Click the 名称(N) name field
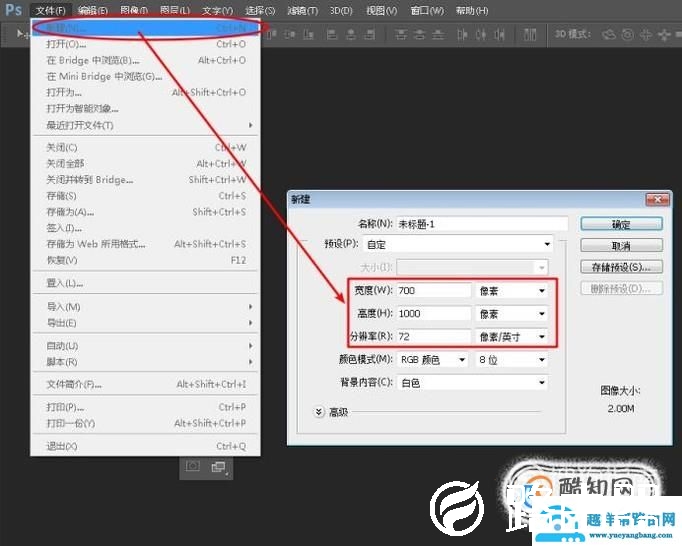This screenshot has width=682, height=546. point(482,224)
